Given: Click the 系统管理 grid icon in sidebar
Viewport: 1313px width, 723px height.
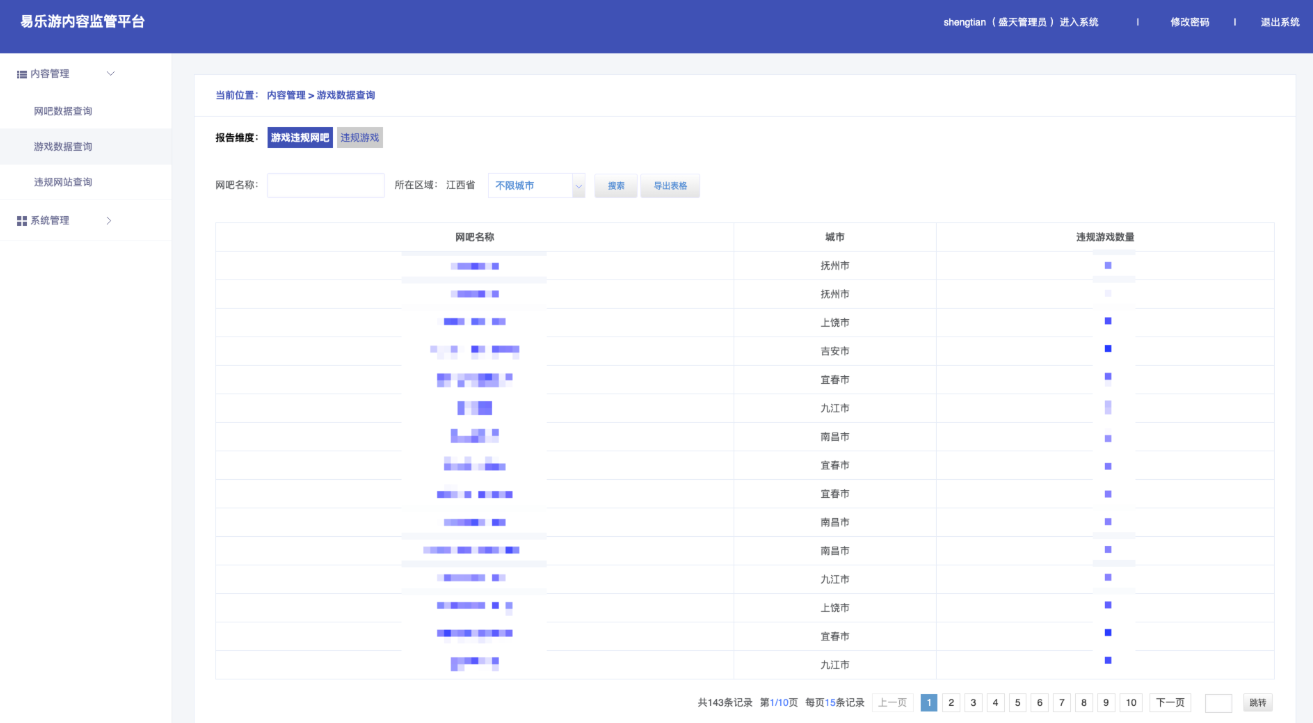Looking at the screenshot, I should [x=22, y=220].
